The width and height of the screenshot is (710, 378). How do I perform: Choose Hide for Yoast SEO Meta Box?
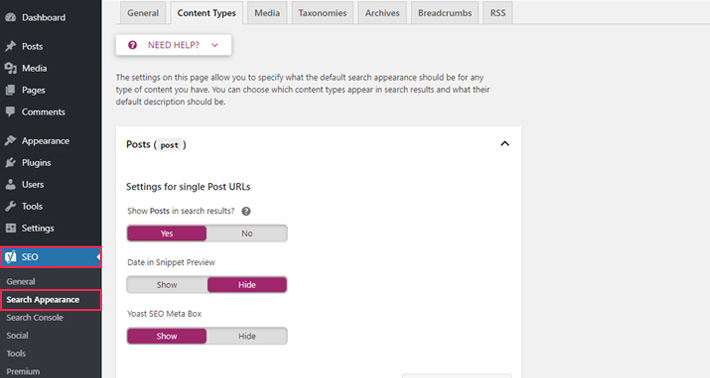[x=247, y=336]
